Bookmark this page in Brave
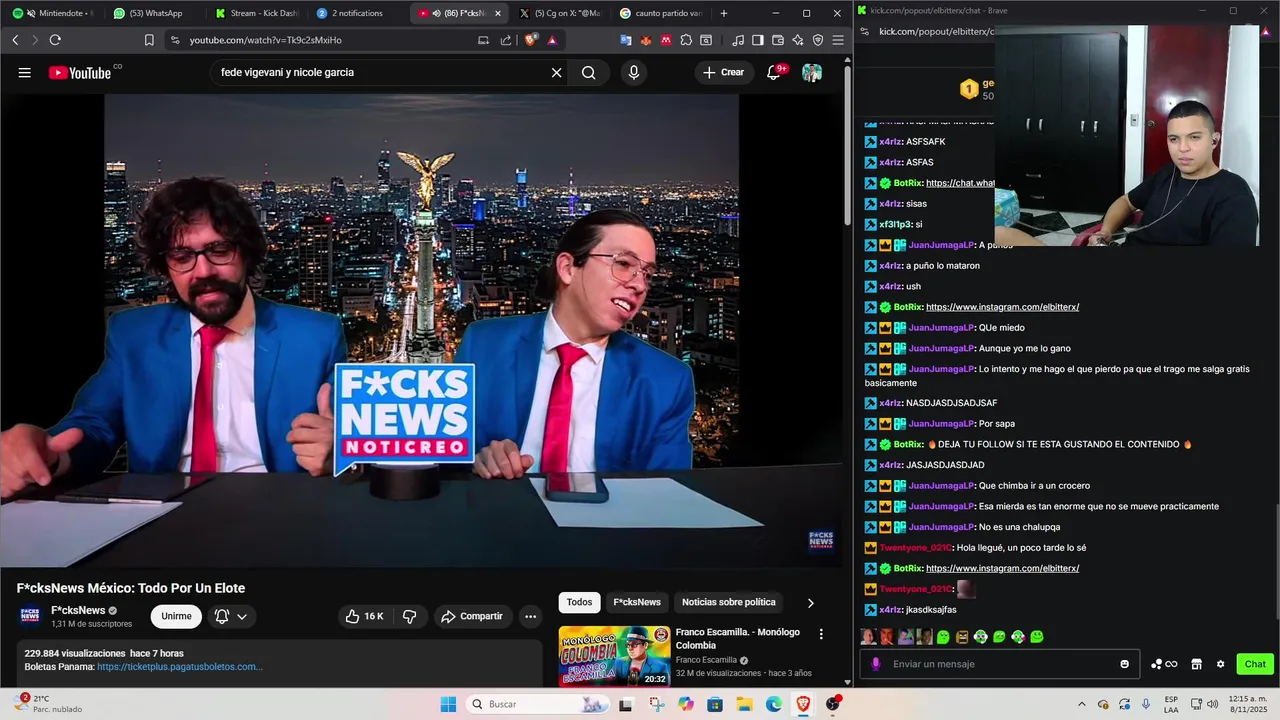 149,40
